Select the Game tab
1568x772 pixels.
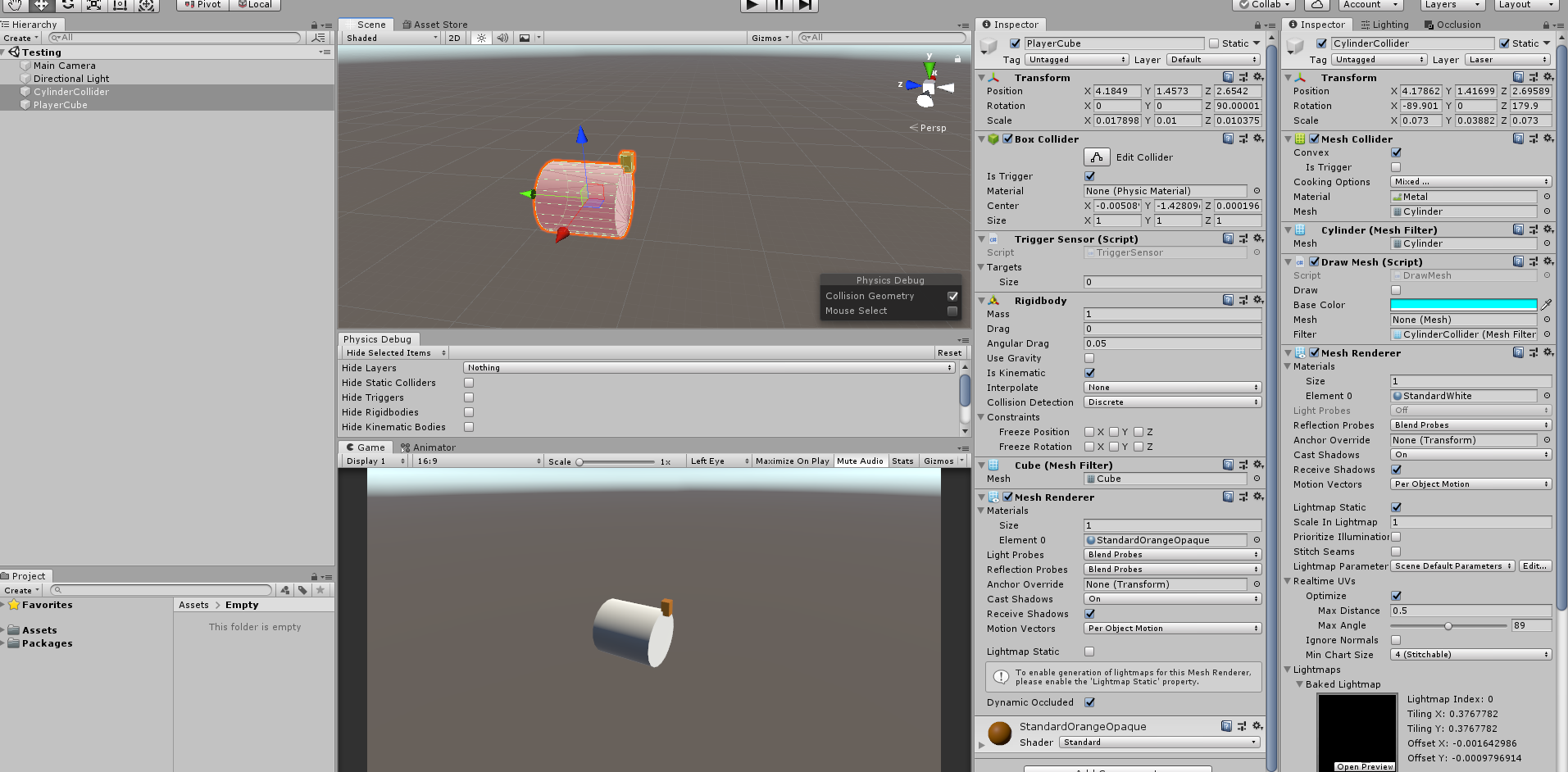click(x=366, y=447)
